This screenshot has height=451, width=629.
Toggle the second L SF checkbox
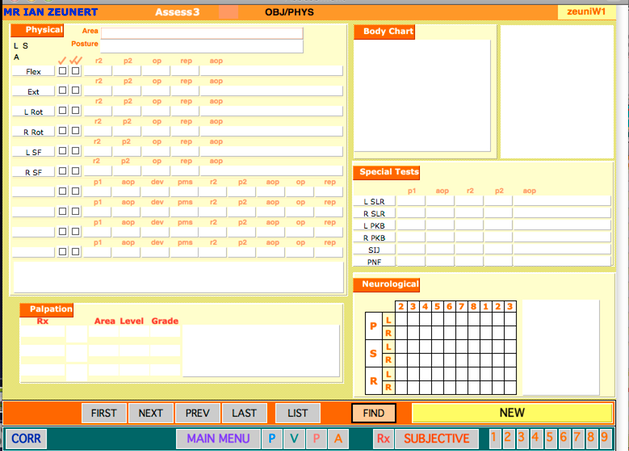pyautogui.click(x=75, y=150)
